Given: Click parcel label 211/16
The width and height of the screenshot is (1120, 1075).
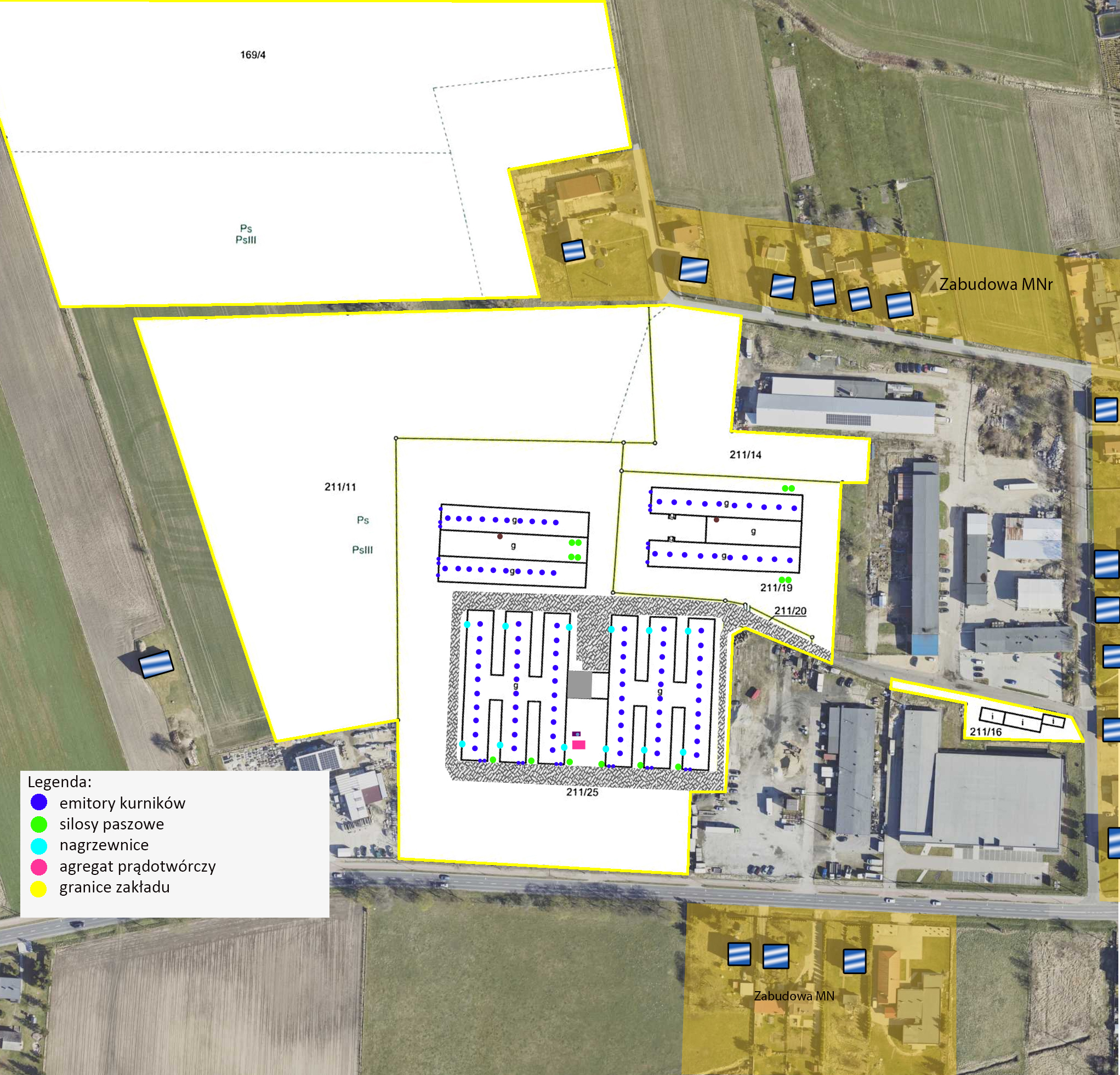Looking at the screenshot, I should [986, 732].
